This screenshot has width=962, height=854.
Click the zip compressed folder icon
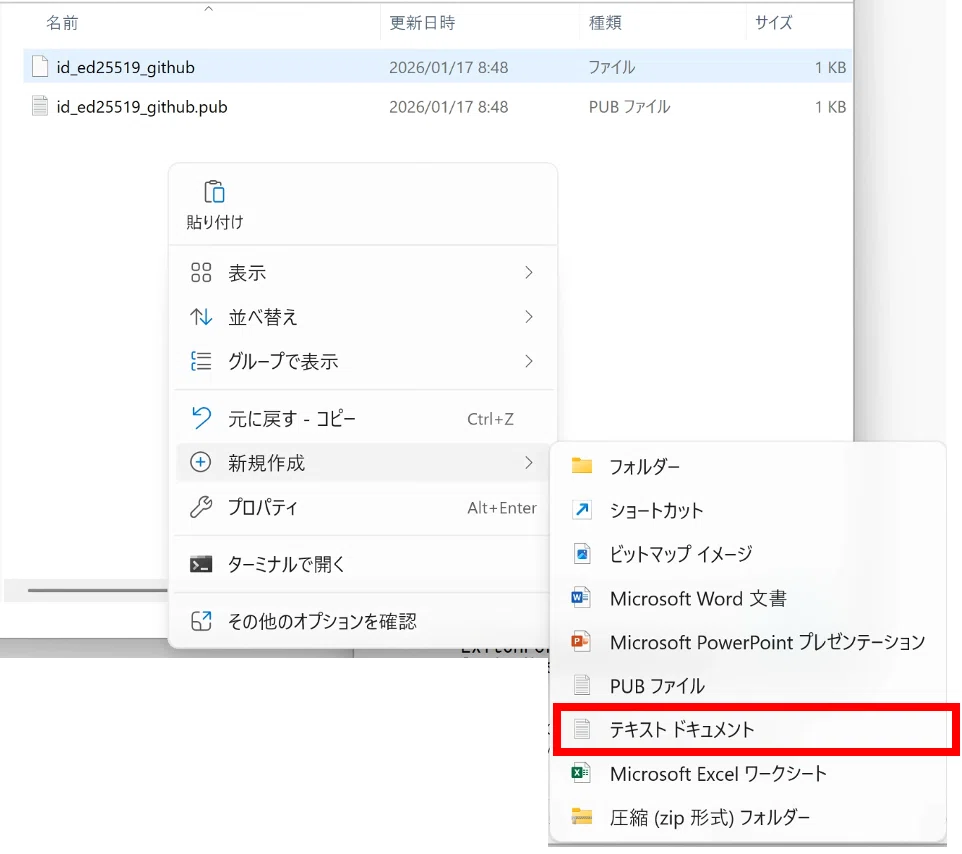[x=582, y=817]
